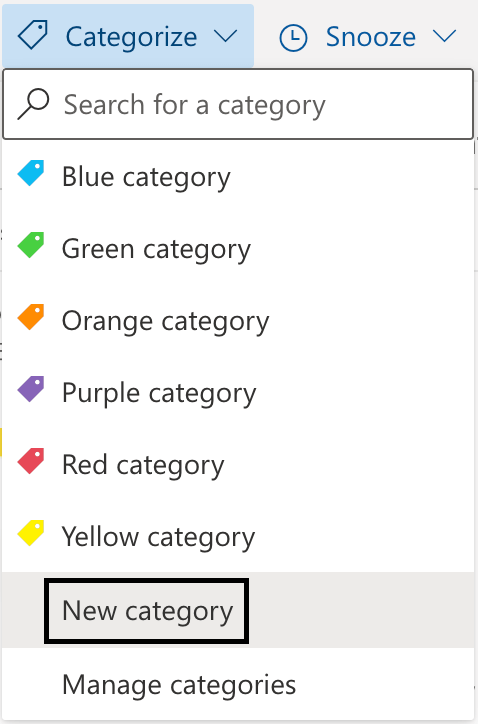
Task: Click the Snooze clock icon
Action: click(x=293, y=37)
